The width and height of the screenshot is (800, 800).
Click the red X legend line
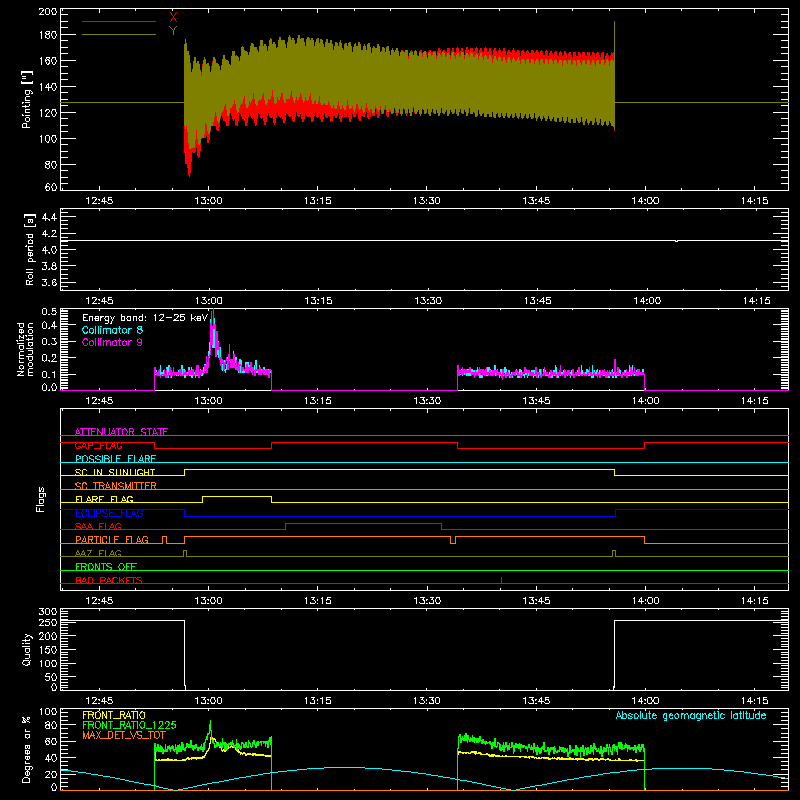click(119, 21)
